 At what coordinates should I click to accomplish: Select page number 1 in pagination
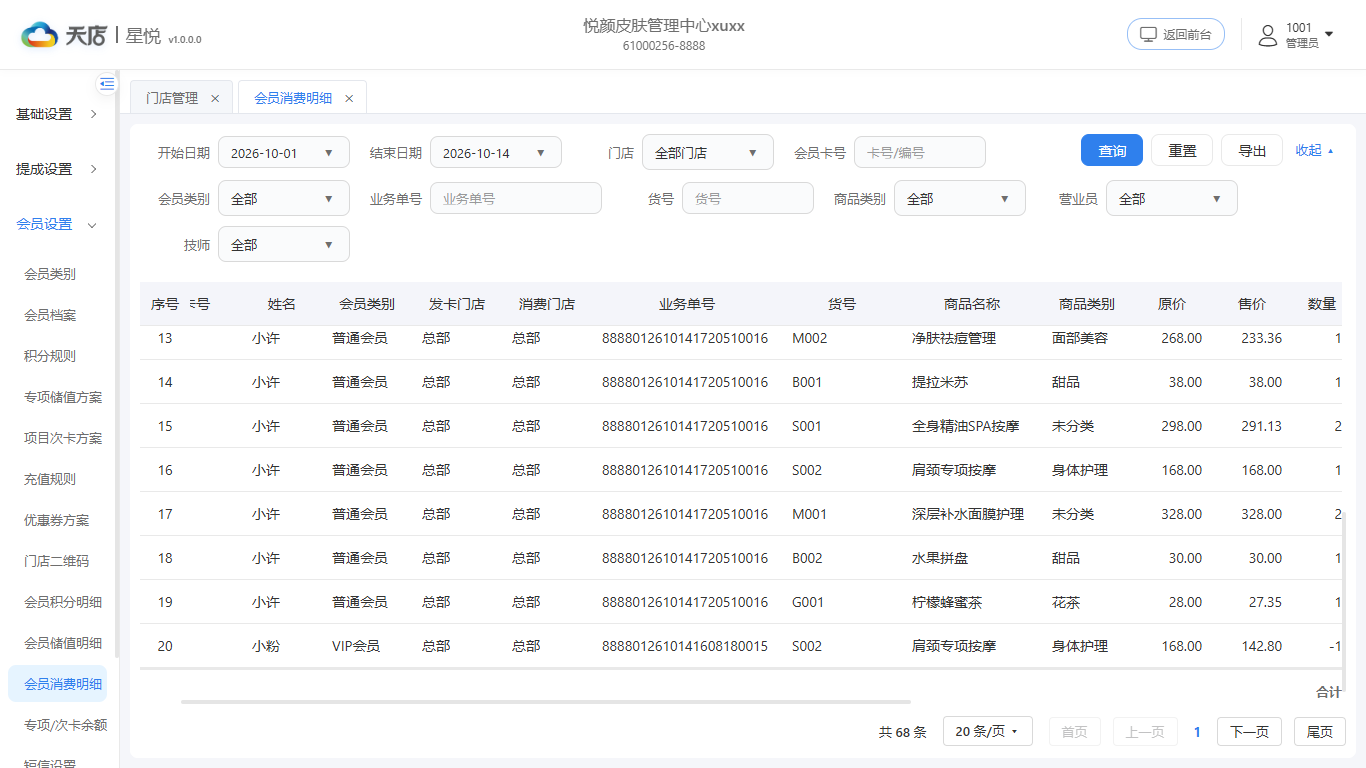click(x=1197, y=732)
